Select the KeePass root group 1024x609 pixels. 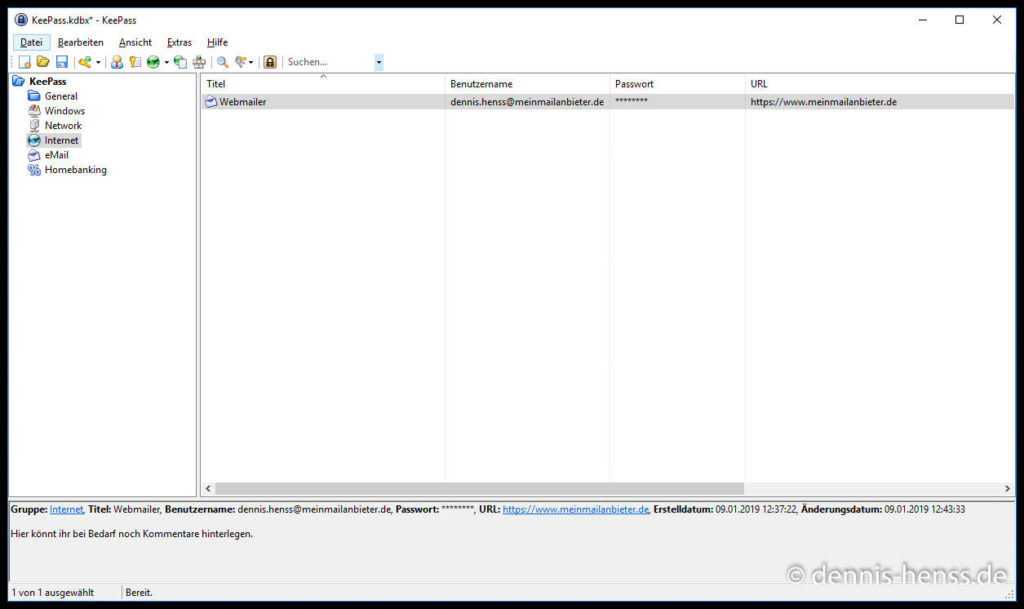pos(48,82)
